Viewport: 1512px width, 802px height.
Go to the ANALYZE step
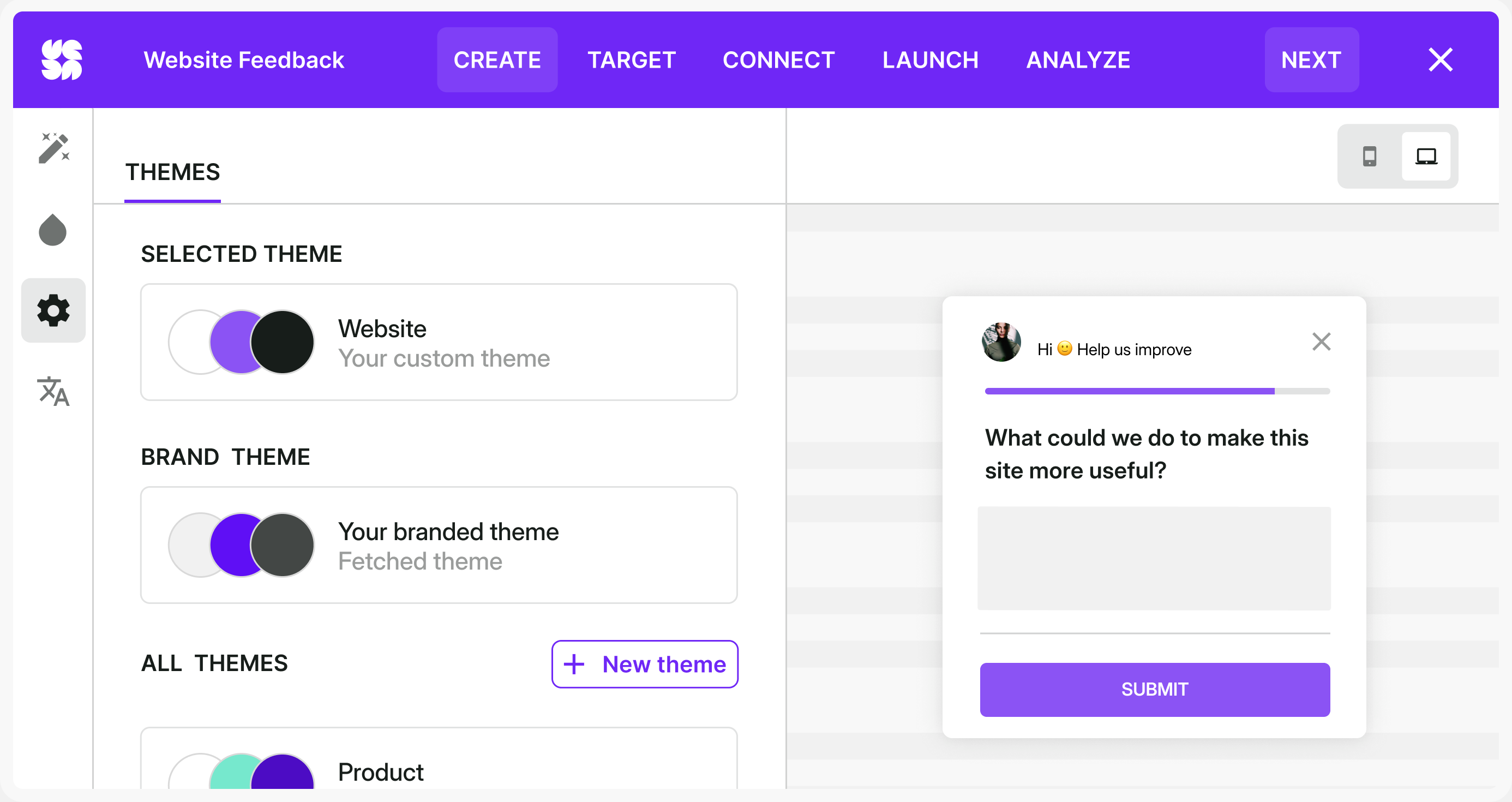pyautogui.click(x=1078, y=60)
